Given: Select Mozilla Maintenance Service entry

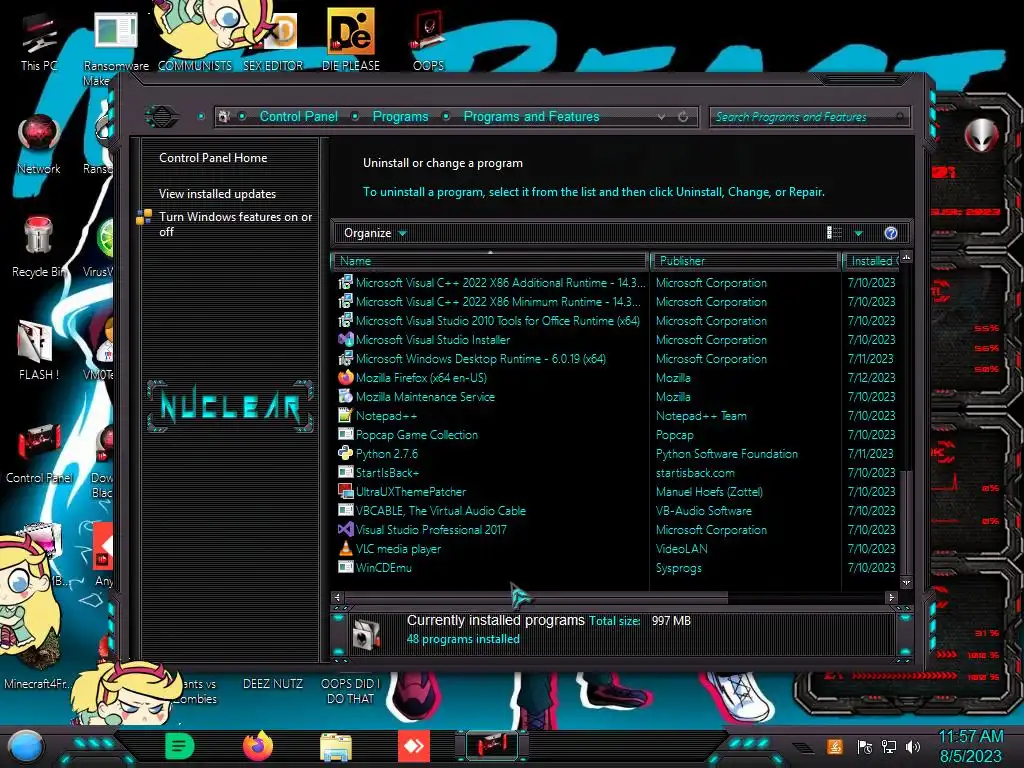Looking at the screenshot, I should (425, 396).
